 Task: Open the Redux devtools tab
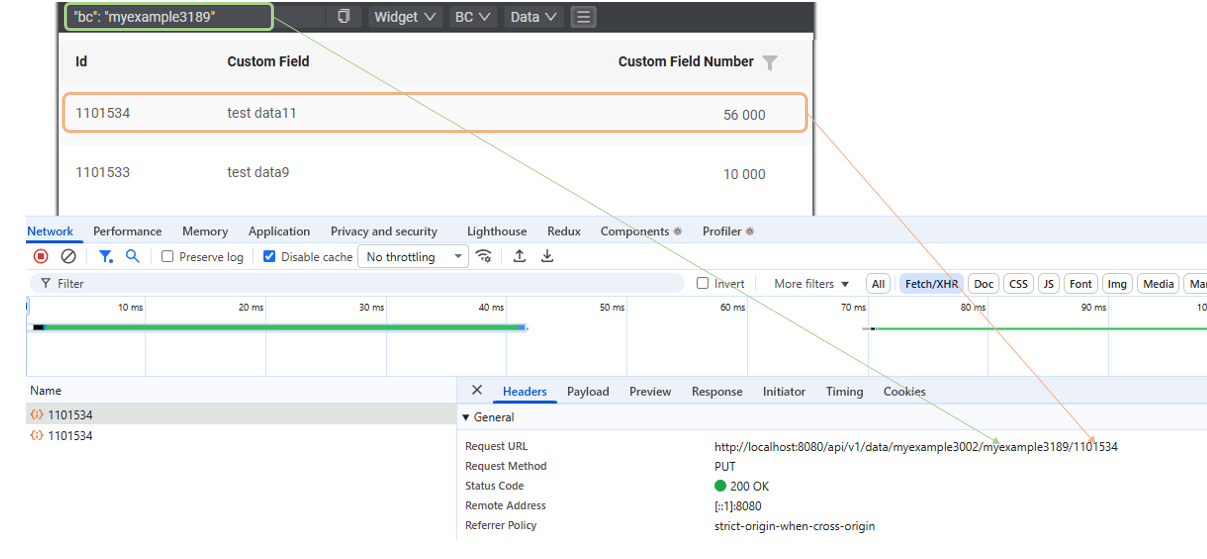(563, 231)
